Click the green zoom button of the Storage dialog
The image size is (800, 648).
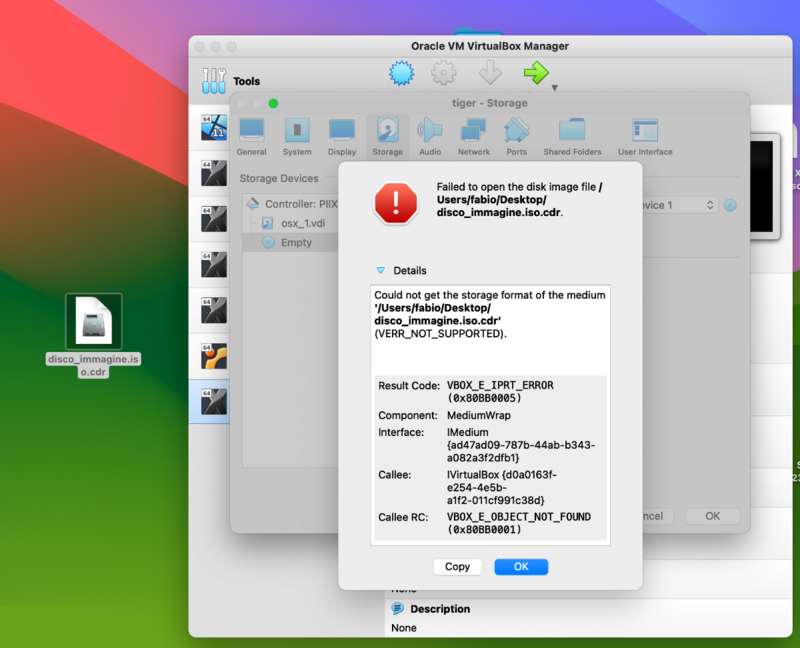coord(273,104)
